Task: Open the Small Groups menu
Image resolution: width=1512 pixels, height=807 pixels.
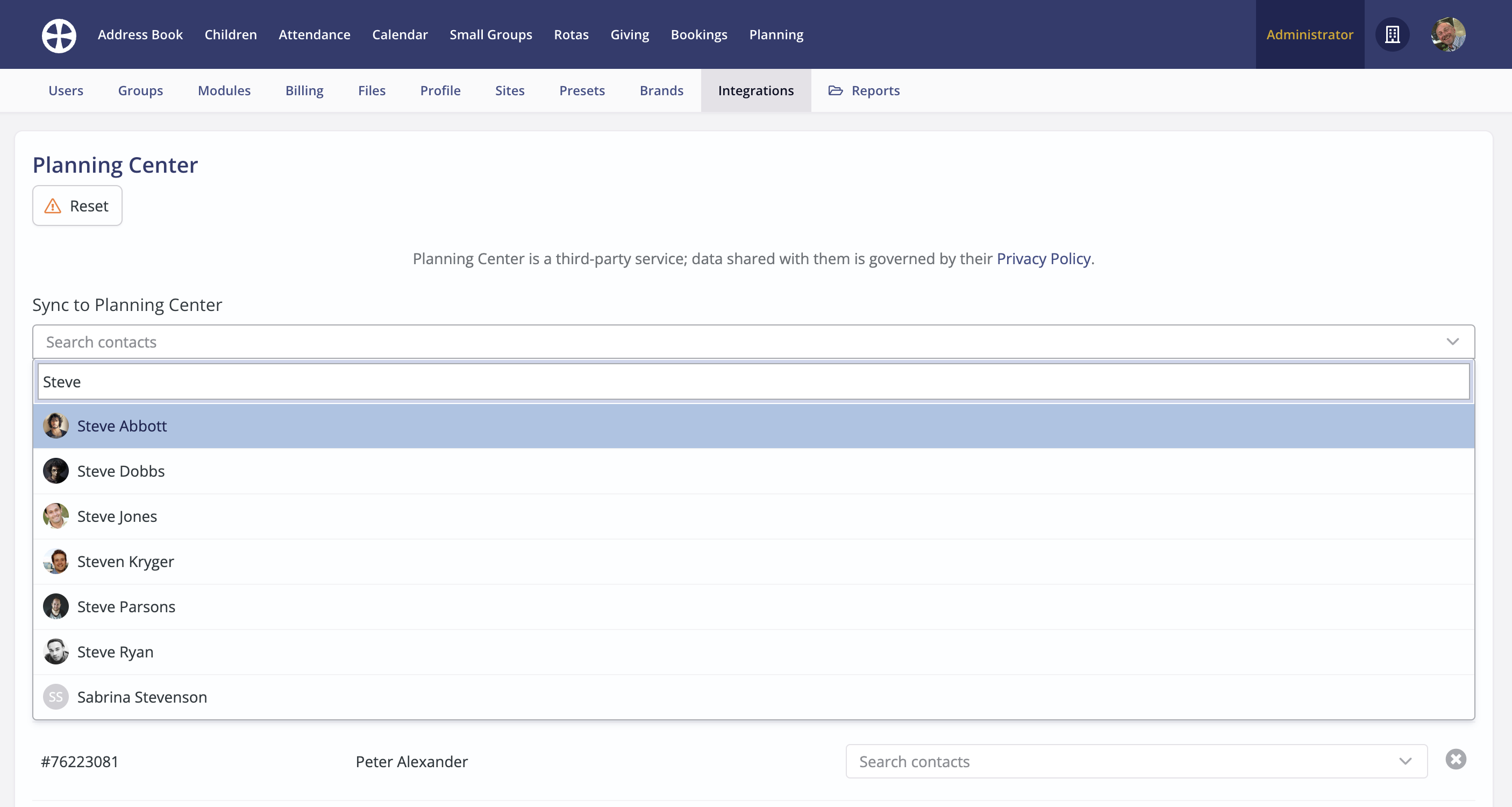Action: (x=491, y=34)
